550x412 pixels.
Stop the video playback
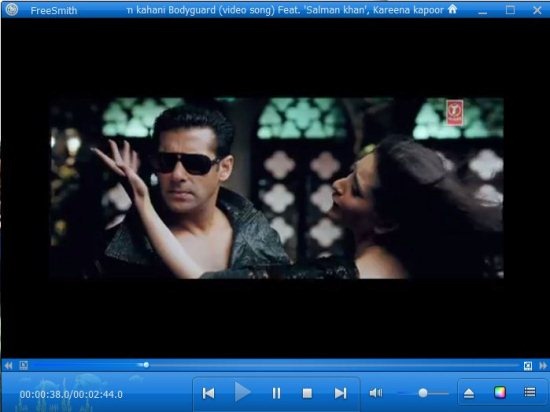tap(307, 393)
